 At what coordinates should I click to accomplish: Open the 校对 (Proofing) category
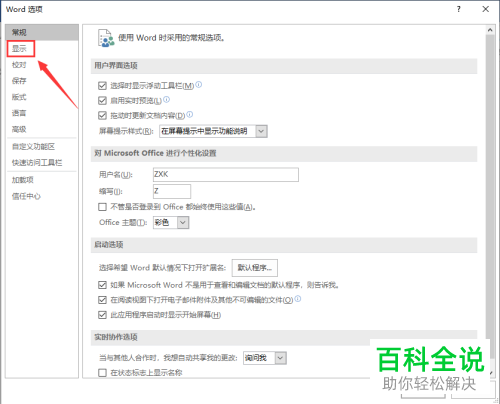click(x=19, y=65)
